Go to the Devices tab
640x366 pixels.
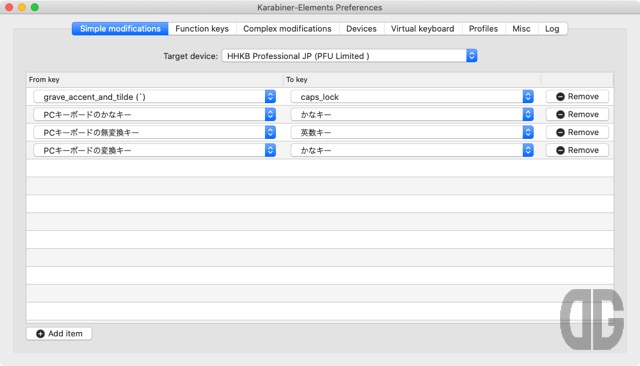point(361,29)
